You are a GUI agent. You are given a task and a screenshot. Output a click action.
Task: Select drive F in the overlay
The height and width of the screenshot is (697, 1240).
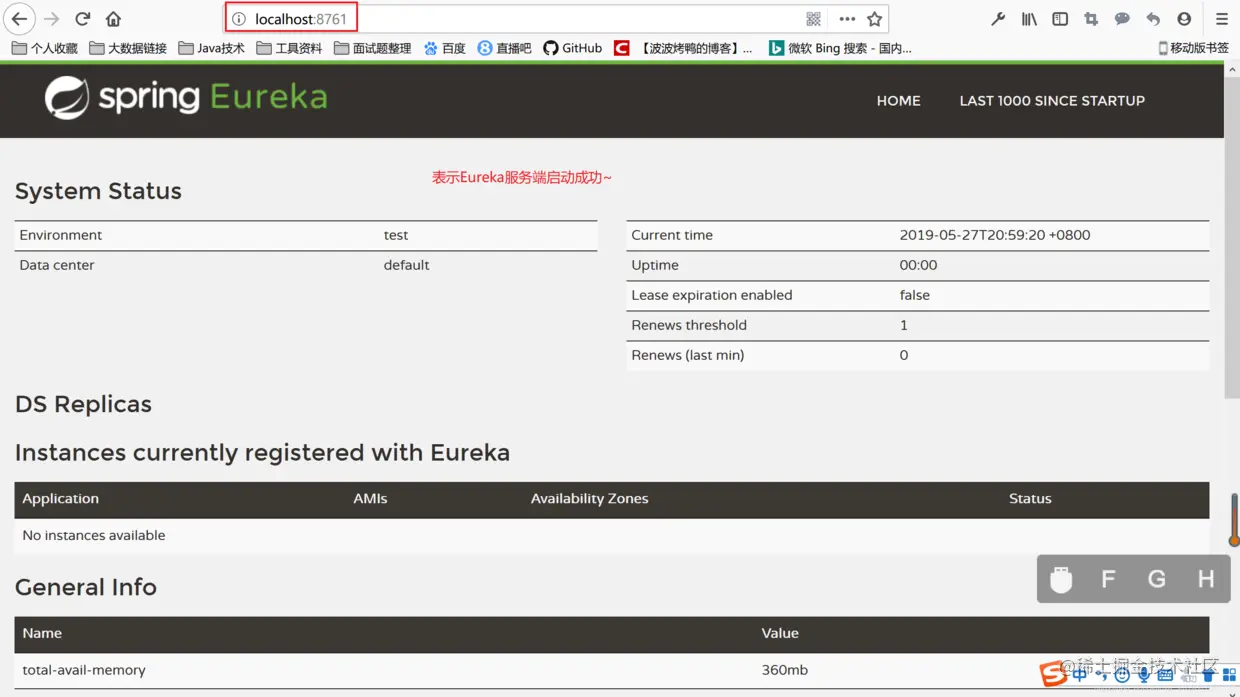1108,579
